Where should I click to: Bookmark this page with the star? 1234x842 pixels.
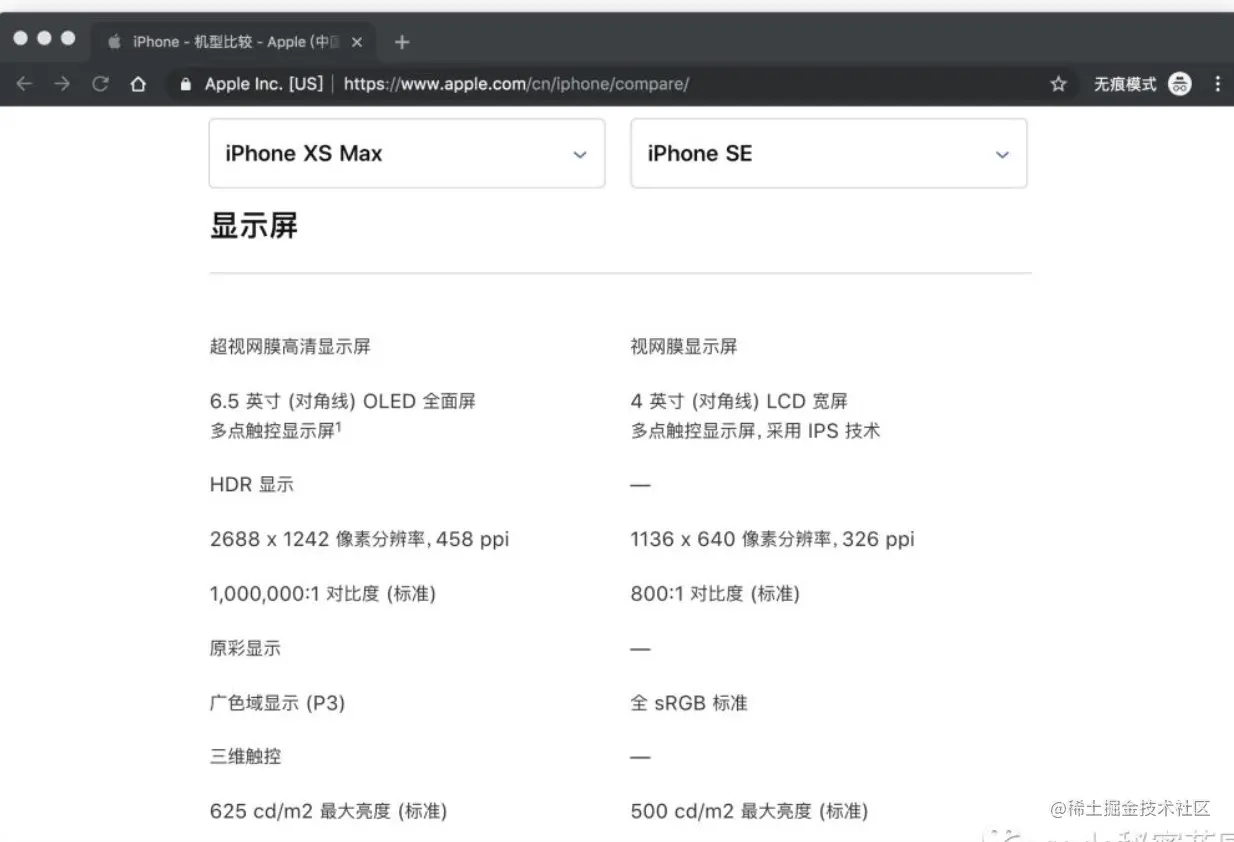[x=1058, y=84]
